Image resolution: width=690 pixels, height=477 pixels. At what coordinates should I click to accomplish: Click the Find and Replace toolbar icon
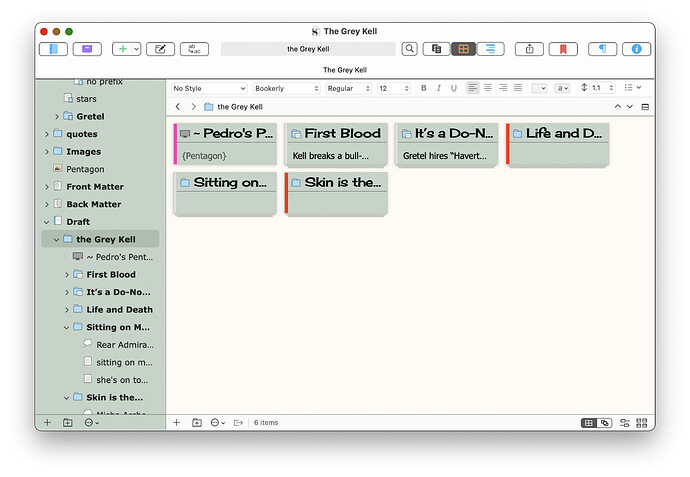click(x=194, y=49)
